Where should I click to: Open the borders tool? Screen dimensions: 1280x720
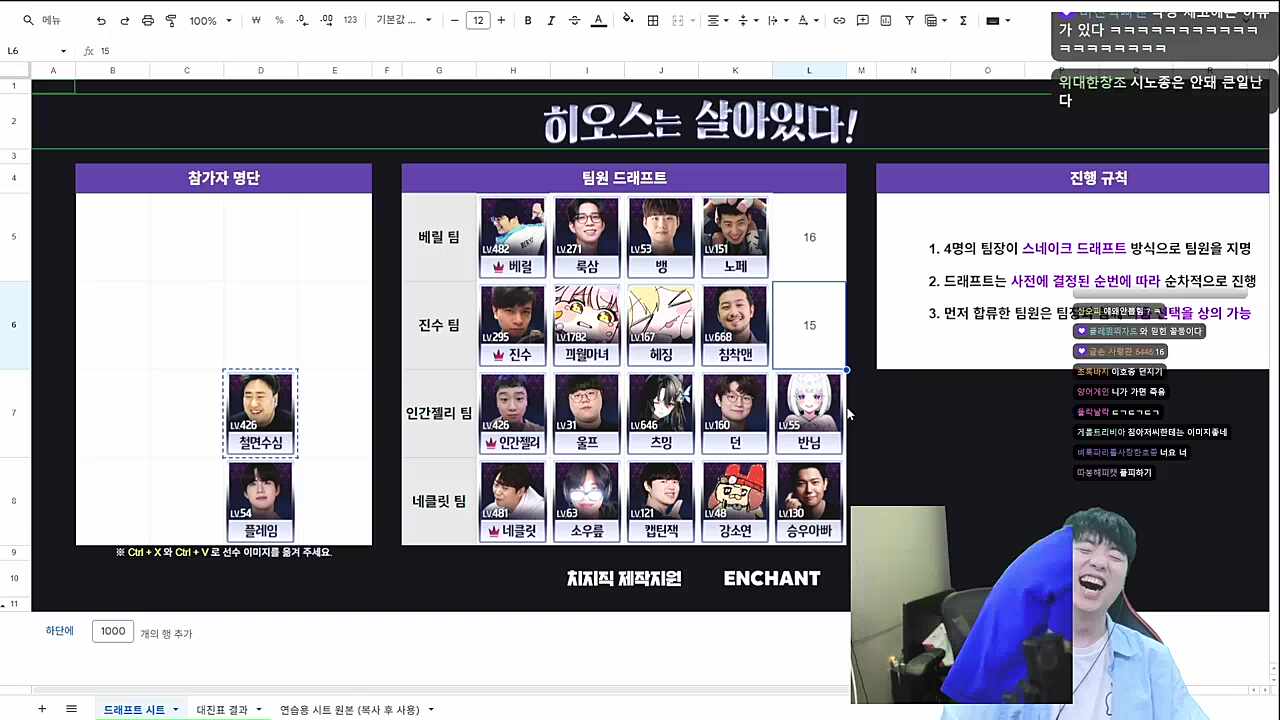(x=653, y=20)
